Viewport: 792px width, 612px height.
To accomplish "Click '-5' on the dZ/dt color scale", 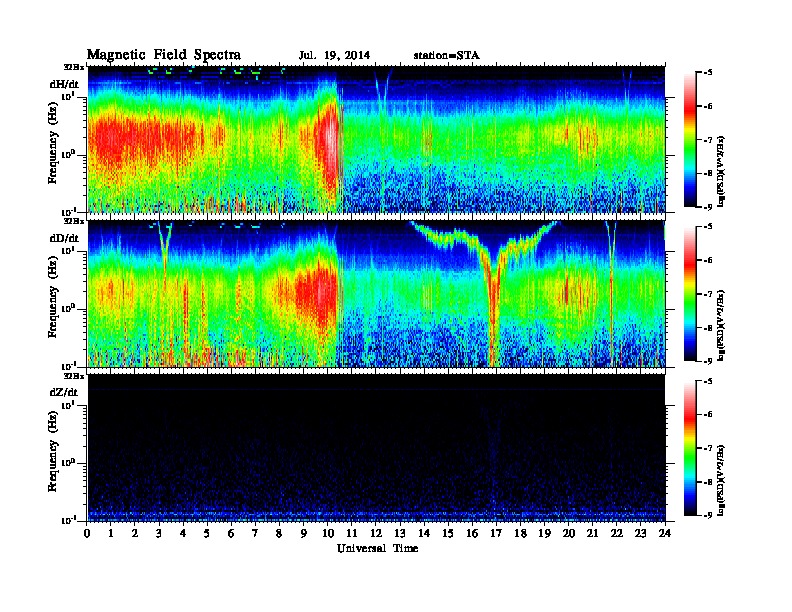I will point(708,381).
